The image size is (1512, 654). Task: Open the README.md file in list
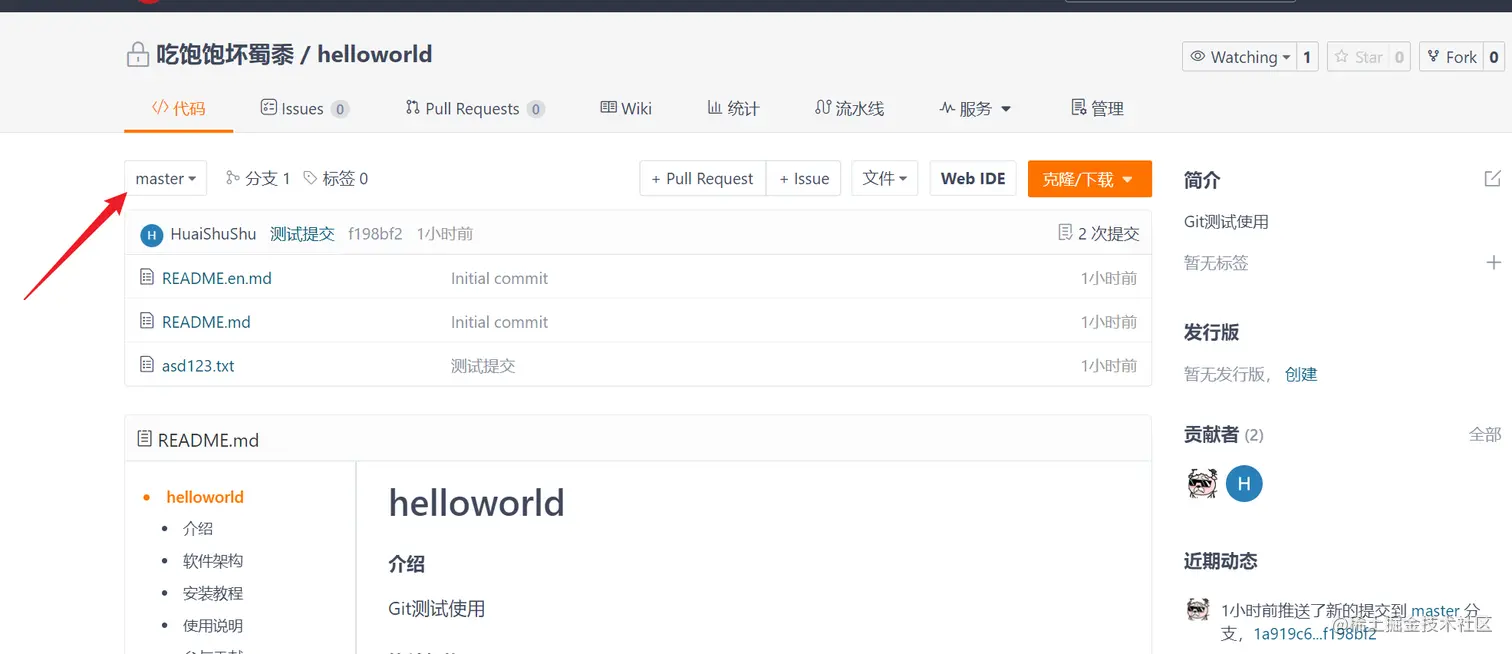click(x=206, y=322)
